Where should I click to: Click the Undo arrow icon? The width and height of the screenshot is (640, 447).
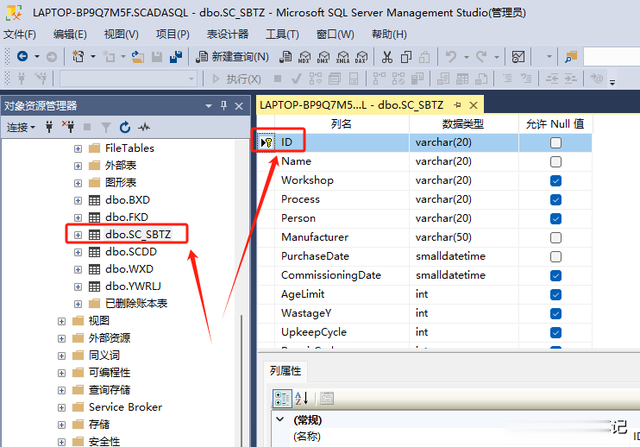(451, 56)
